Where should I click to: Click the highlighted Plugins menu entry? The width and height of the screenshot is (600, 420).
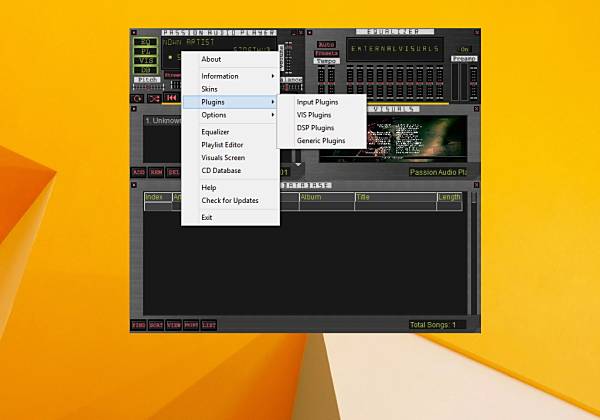click(231, 102)
